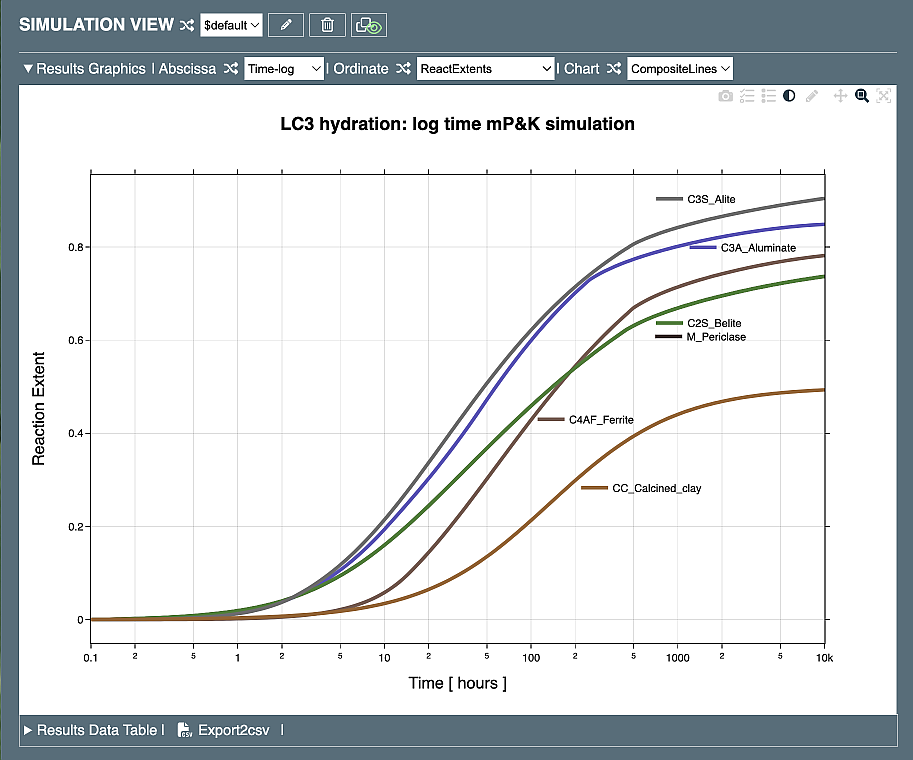Click Export2csv link
Viewport: 913px width, 760px height.
point(226,730)
